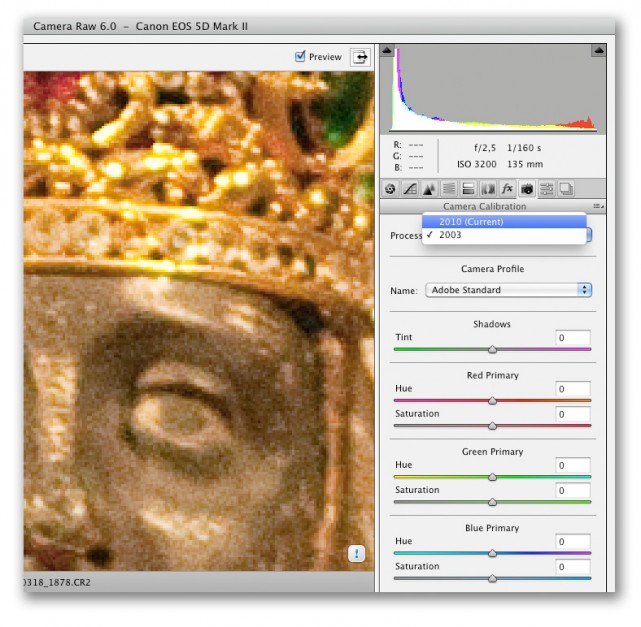Image resolution: width=641 pixels, height=627 pixels.
Task: Click the Green Primary Saturation slider handle
Action: [x=493, y=502]
